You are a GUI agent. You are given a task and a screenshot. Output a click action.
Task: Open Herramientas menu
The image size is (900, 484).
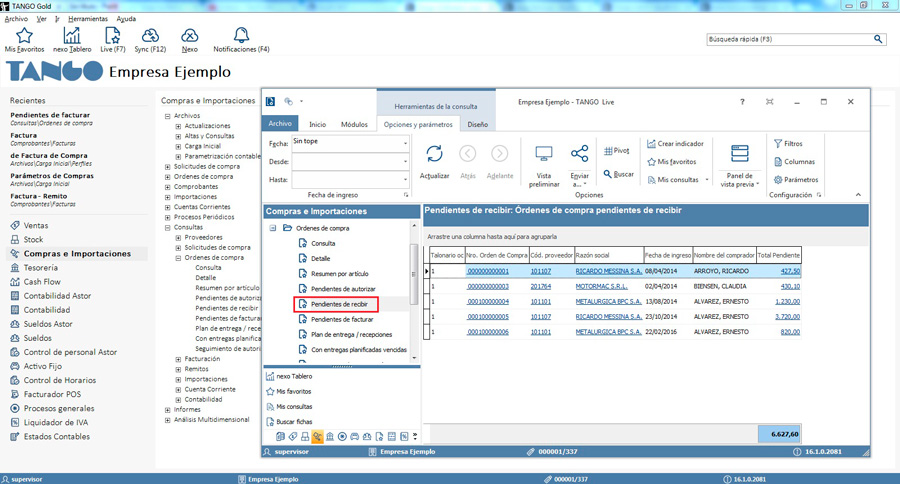[88, 19]
